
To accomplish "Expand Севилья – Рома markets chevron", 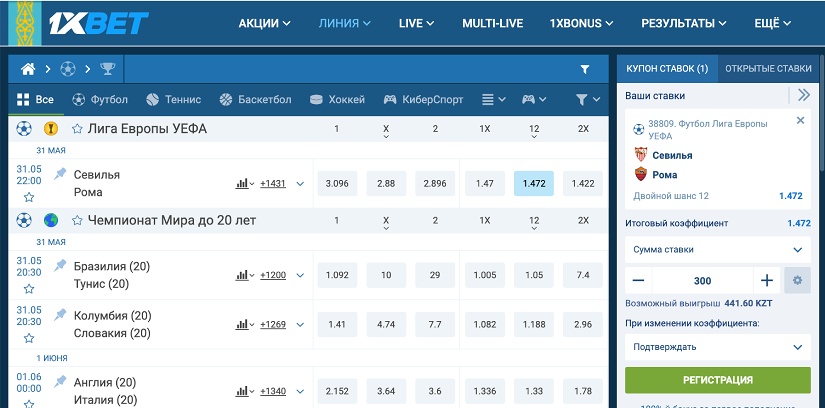I will click(x=300, y=184).
